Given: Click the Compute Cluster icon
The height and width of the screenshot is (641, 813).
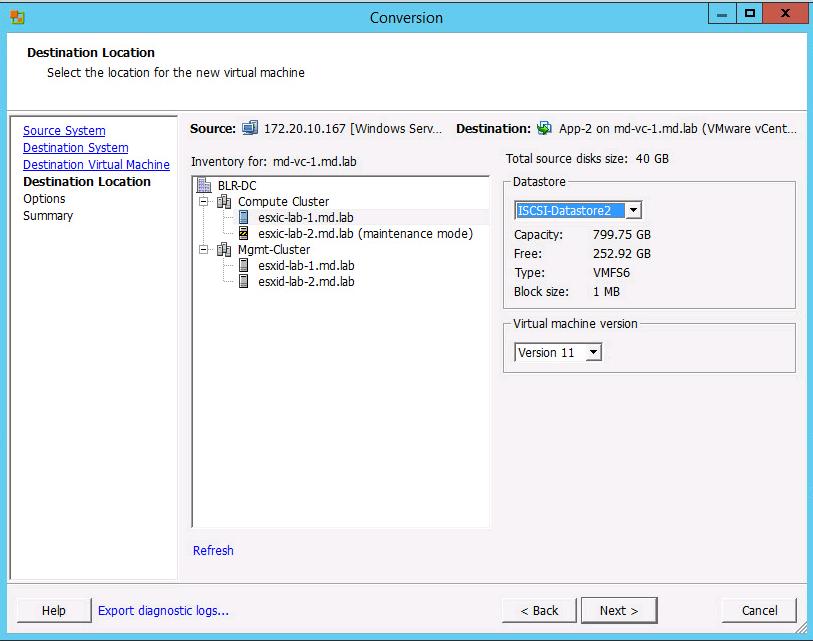Looking at the screenshot, I should click(224, 201).
